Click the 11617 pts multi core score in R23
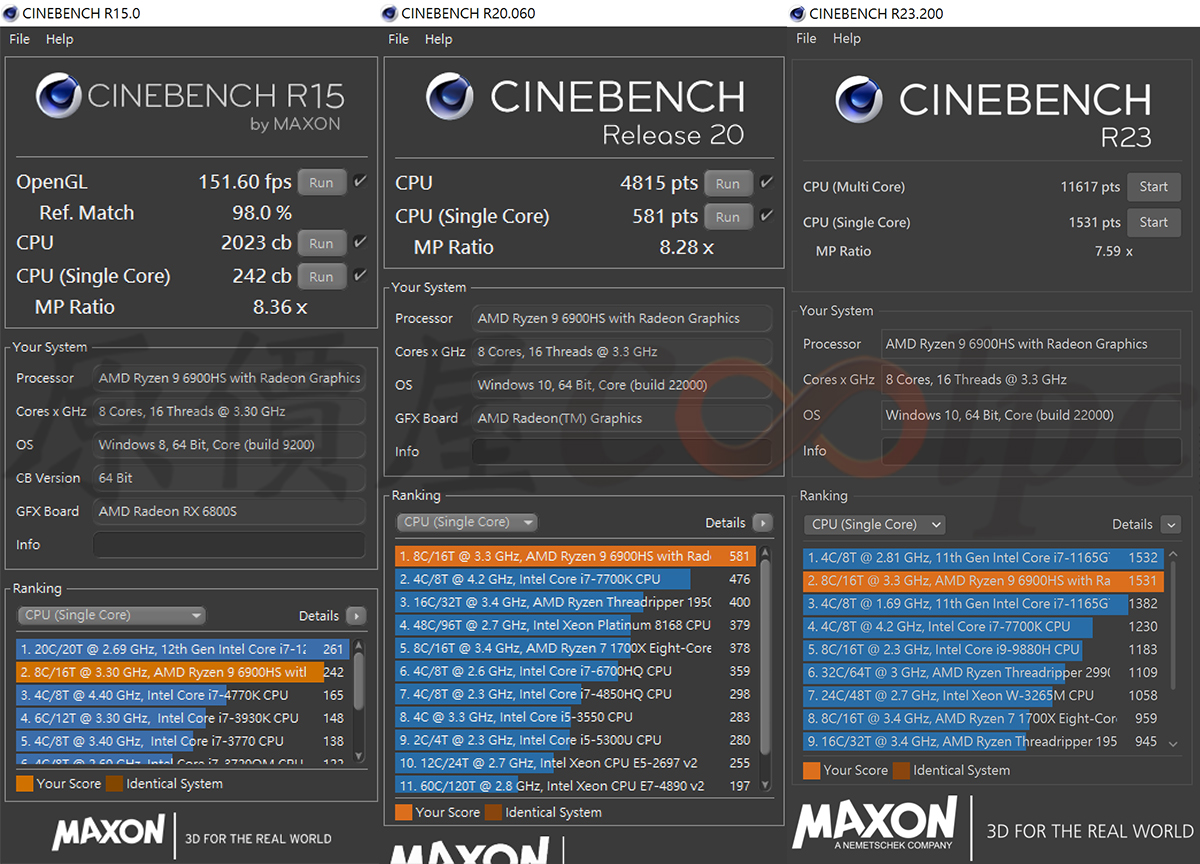 (1090, 187)
